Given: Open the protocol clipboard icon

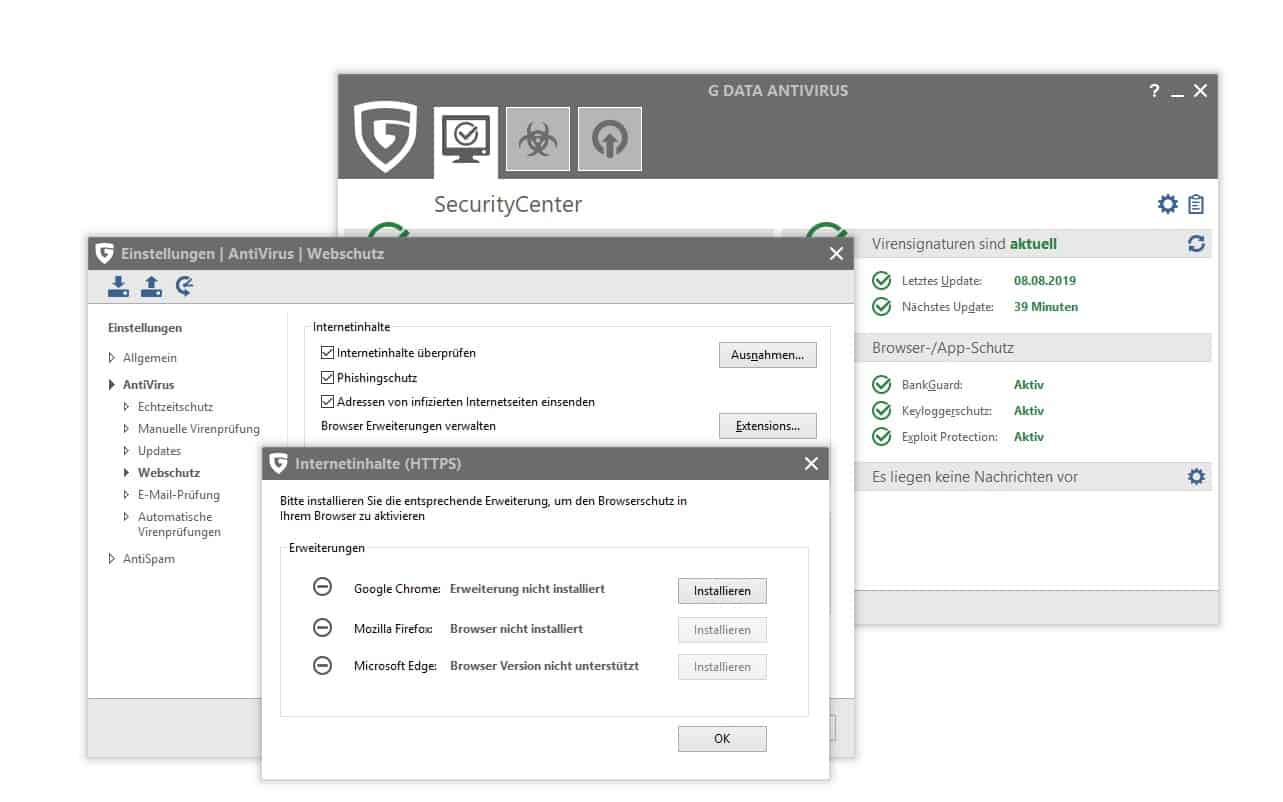Looking at the screenshot, I should [x=1196, y=204].
